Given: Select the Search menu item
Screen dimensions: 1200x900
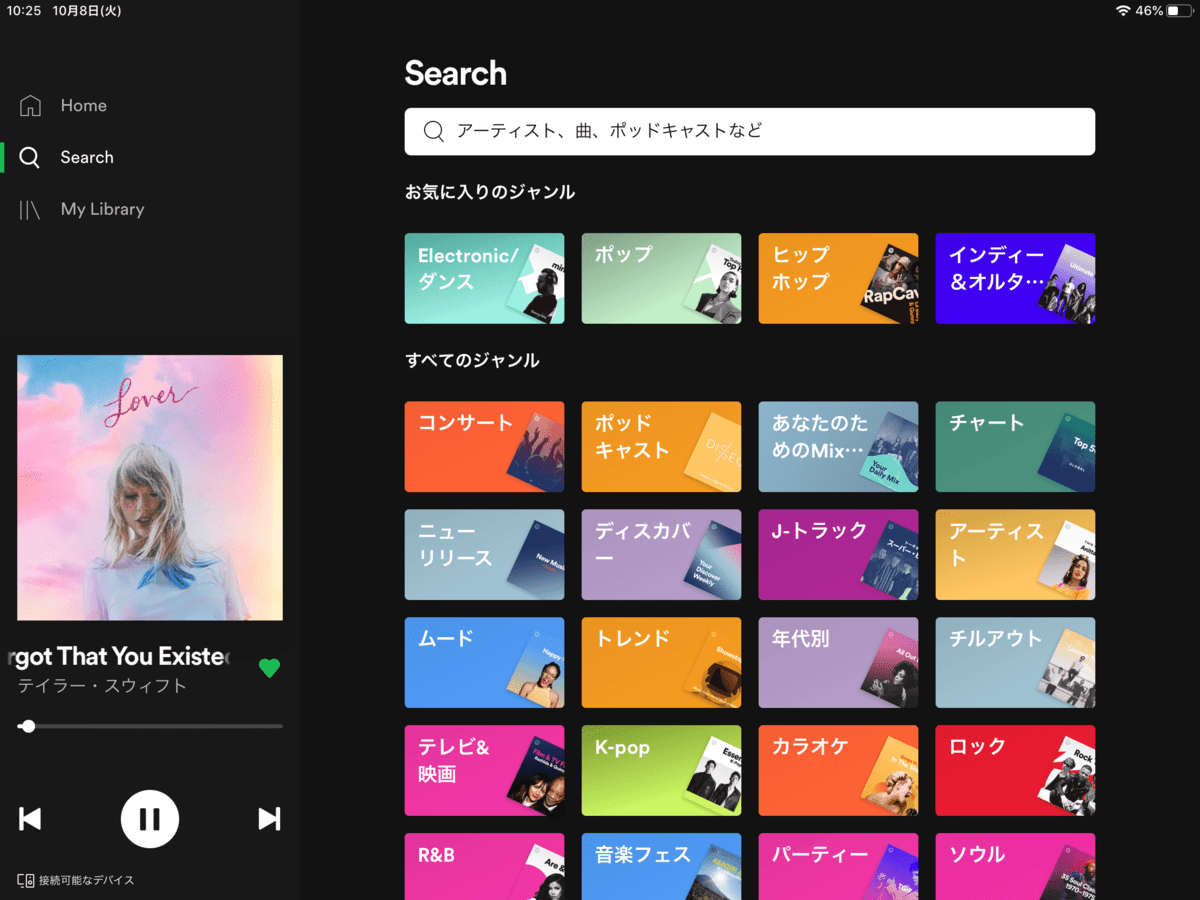Looking at the screenshot, I should coord(87,157).
